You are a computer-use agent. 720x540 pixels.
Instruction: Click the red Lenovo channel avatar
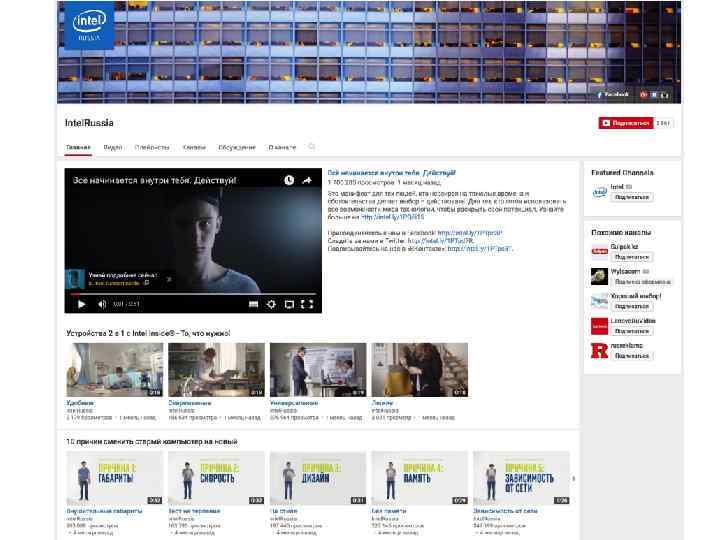pos(600,326)
